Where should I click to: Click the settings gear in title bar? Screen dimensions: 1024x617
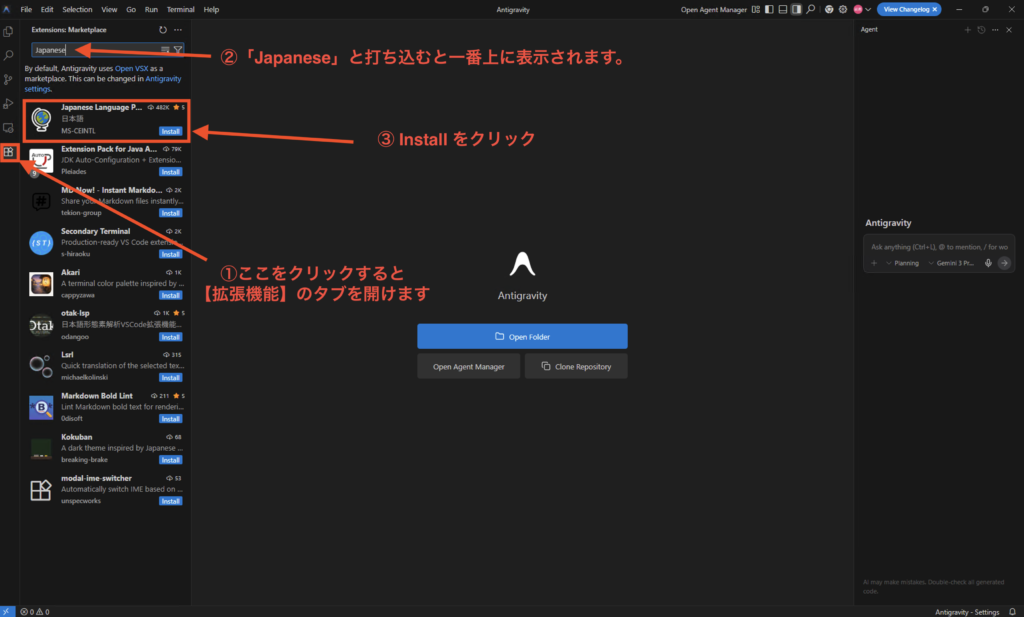click(x=843, y=9)
